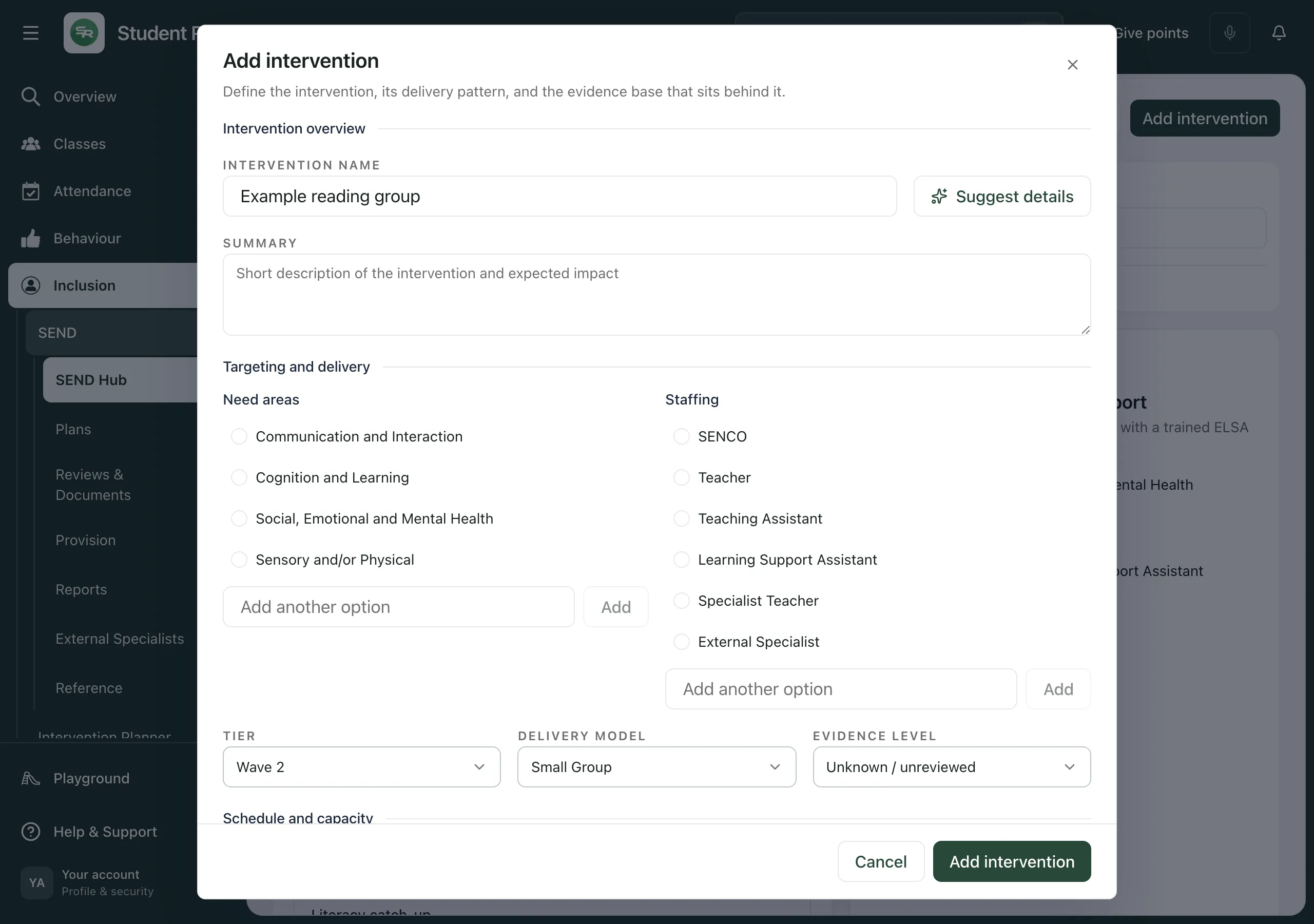The height and width of the screenshot is (924, 1314).
Task: Open the hamburger menu icon
Action: click(31, 33)
